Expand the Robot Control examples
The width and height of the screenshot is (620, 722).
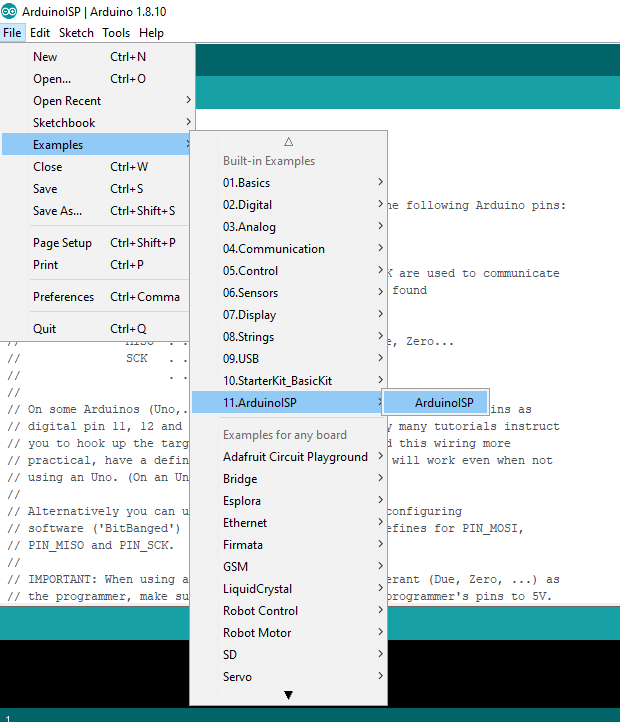click(288, 611)
